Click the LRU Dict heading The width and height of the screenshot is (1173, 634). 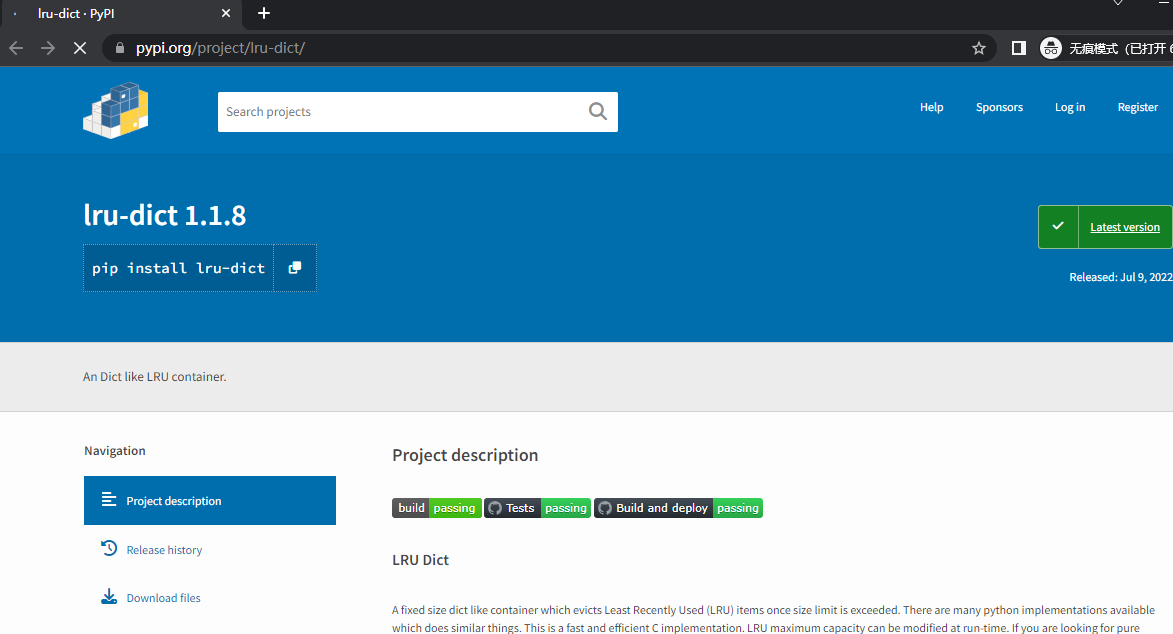pyautogui.click(x=420, y=560)
